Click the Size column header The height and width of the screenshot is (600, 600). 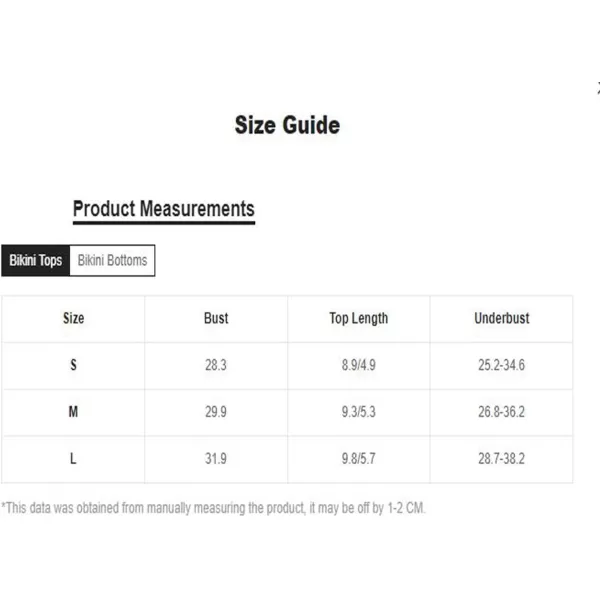pyautogui.click(x=73, y=318)
